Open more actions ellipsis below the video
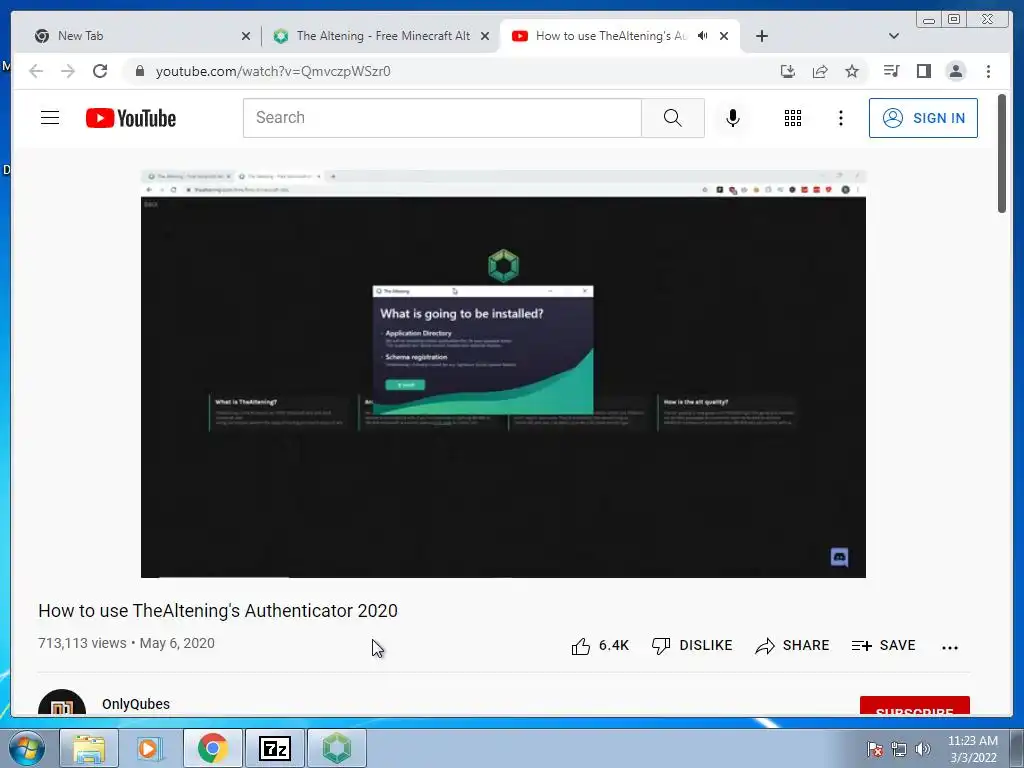 click(x=950, y=647)
